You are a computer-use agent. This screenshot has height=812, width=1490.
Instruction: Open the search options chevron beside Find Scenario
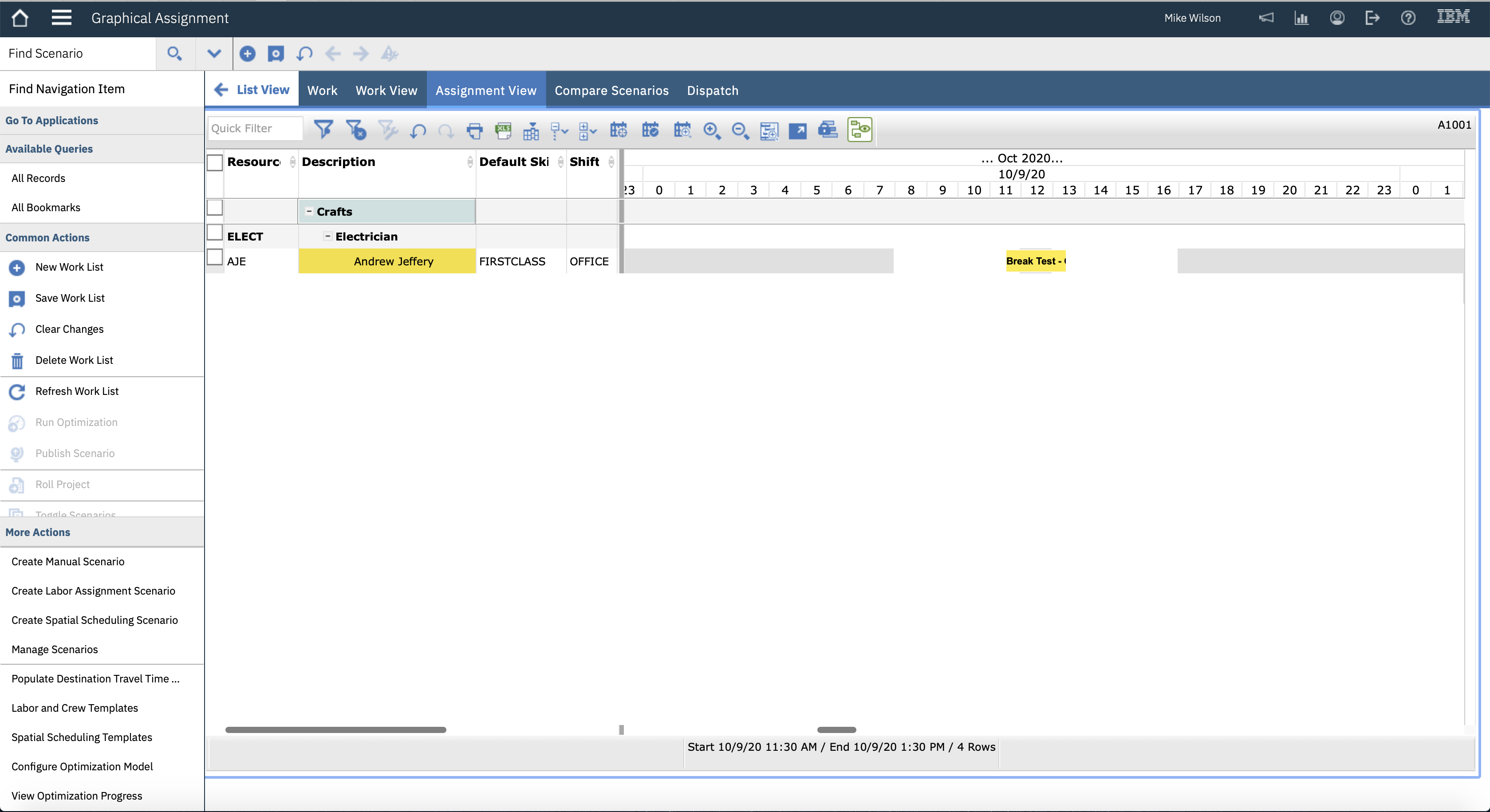(214, 53)
